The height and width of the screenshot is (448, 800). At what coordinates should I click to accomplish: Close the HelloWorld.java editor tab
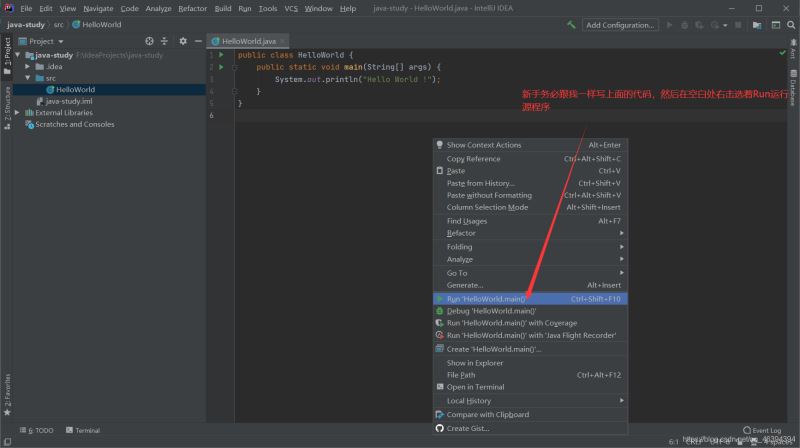tap(279, 41)
